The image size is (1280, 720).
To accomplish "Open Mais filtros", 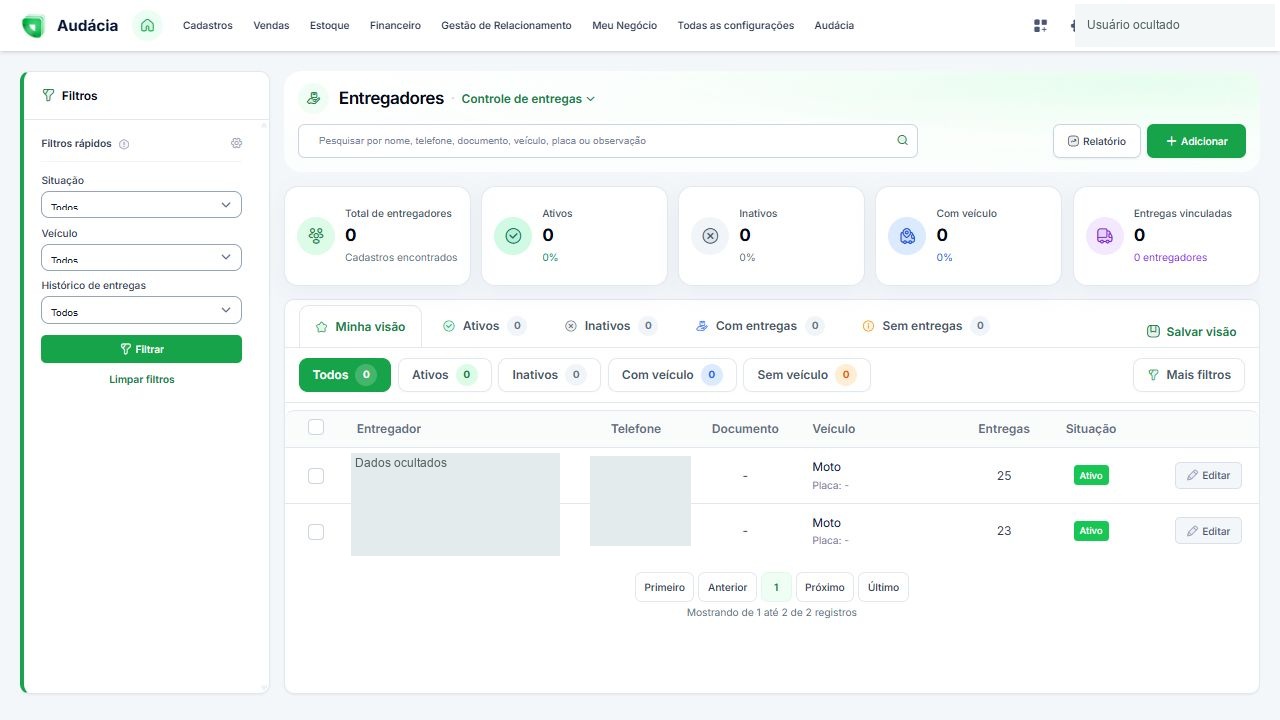I will coord(1189,375).
